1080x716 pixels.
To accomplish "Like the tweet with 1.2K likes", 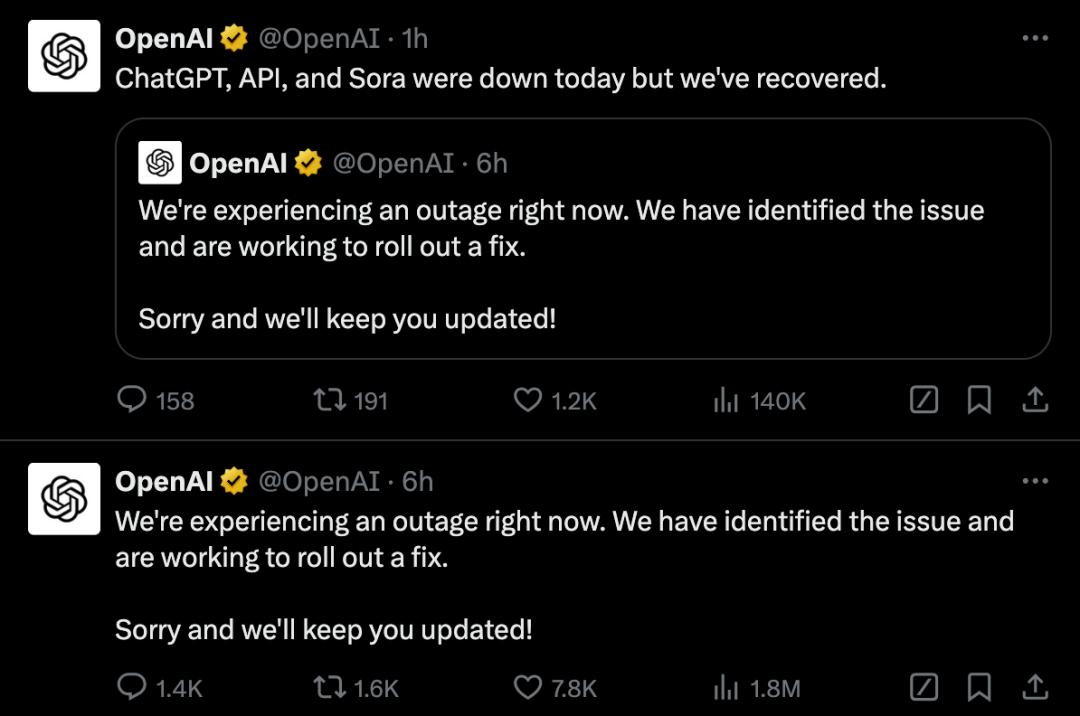I will coord(527,401).
